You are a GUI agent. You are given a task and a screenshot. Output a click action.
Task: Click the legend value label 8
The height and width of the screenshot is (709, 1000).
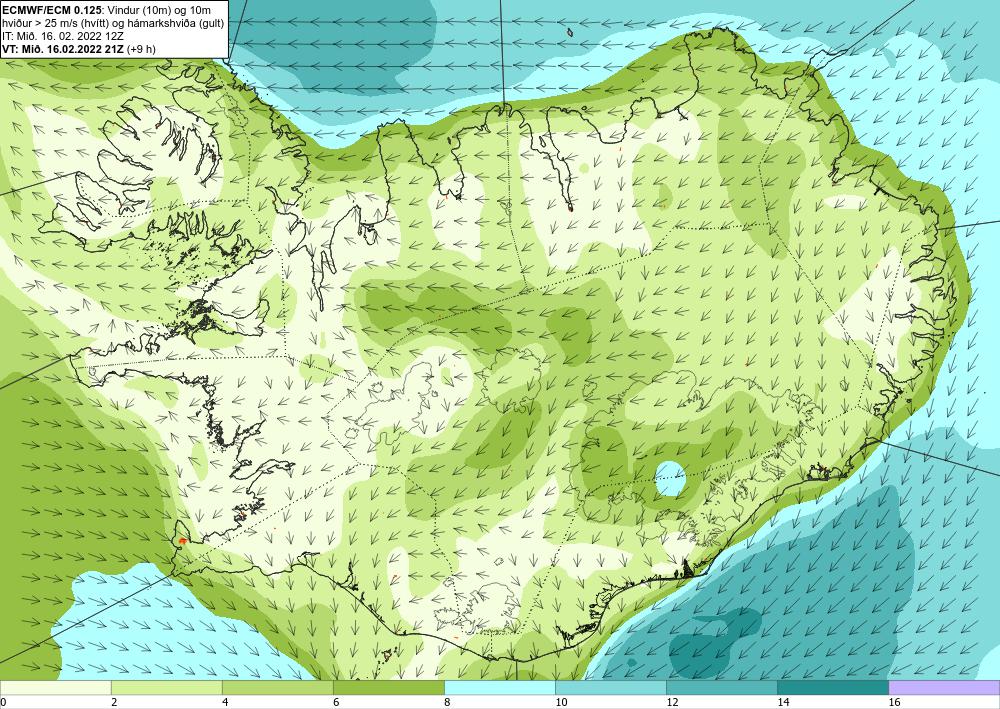point(446,702)
